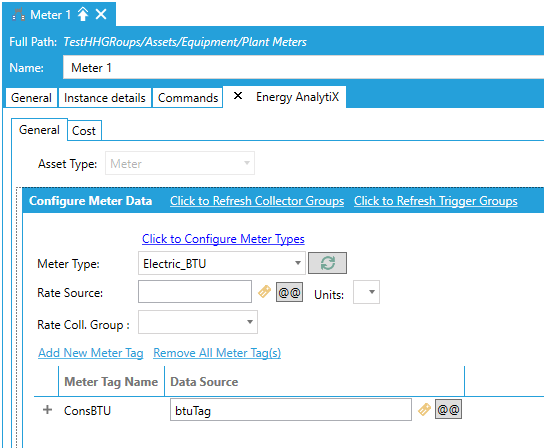This screenshot has height=448, width=544.
Task: Click the Meter 1 asset icon in tab header
Action: [x=18, y=15]
